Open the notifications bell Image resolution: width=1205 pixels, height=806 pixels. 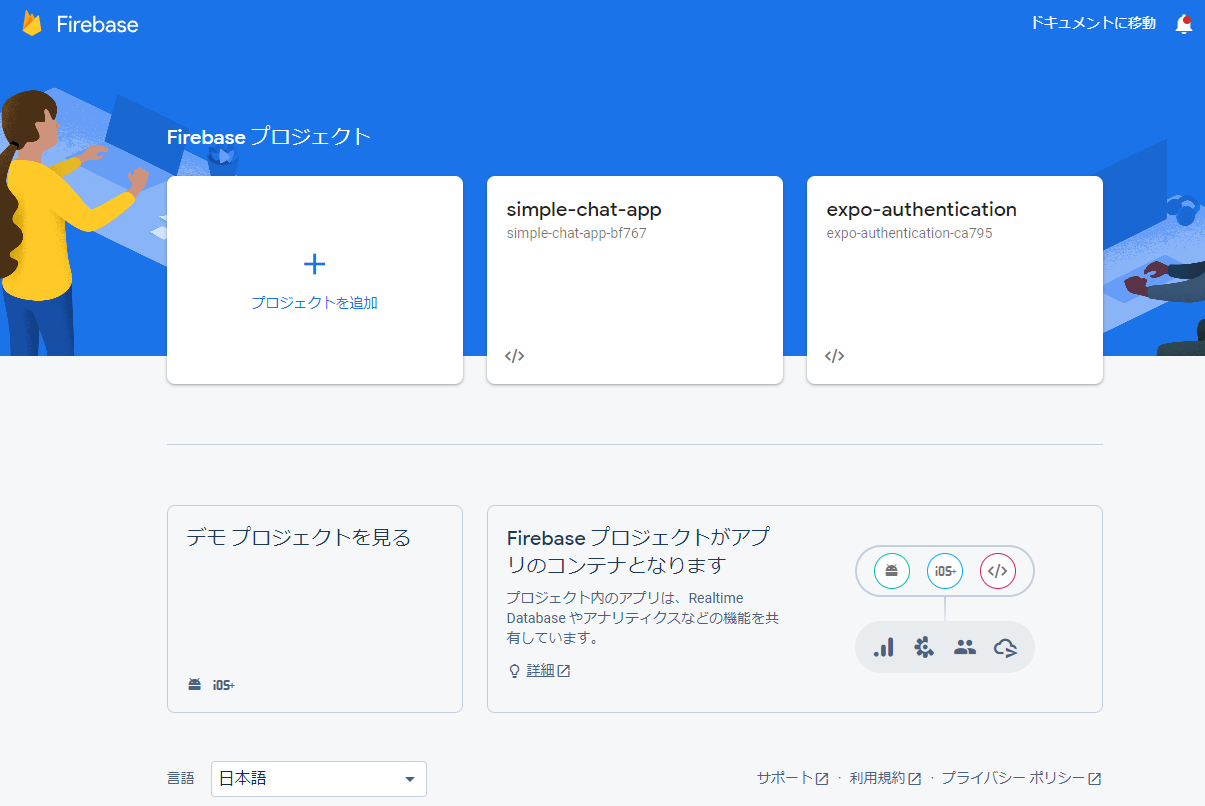[x=1184, y=22]
